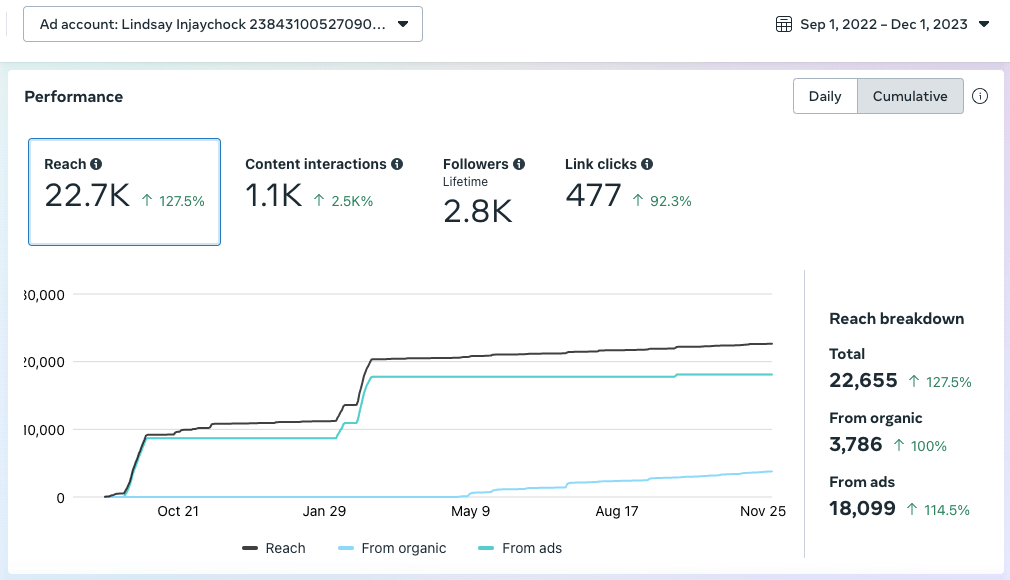Switch the chart to Daily view
The height and width of the screenshot is (580, 1010).
(x=825, y=97)
